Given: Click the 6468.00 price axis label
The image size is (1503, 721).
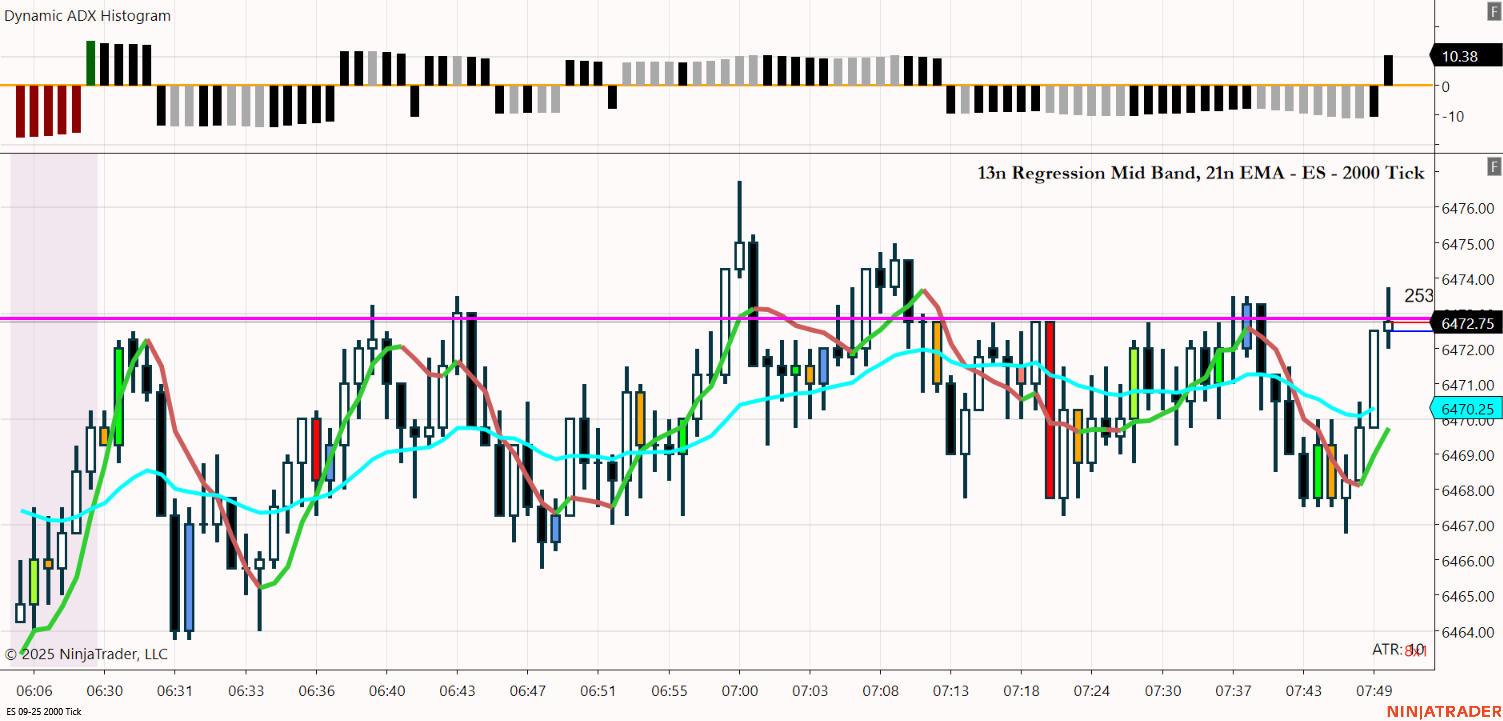Looking at the screenshot, I should click(1466, 490).
